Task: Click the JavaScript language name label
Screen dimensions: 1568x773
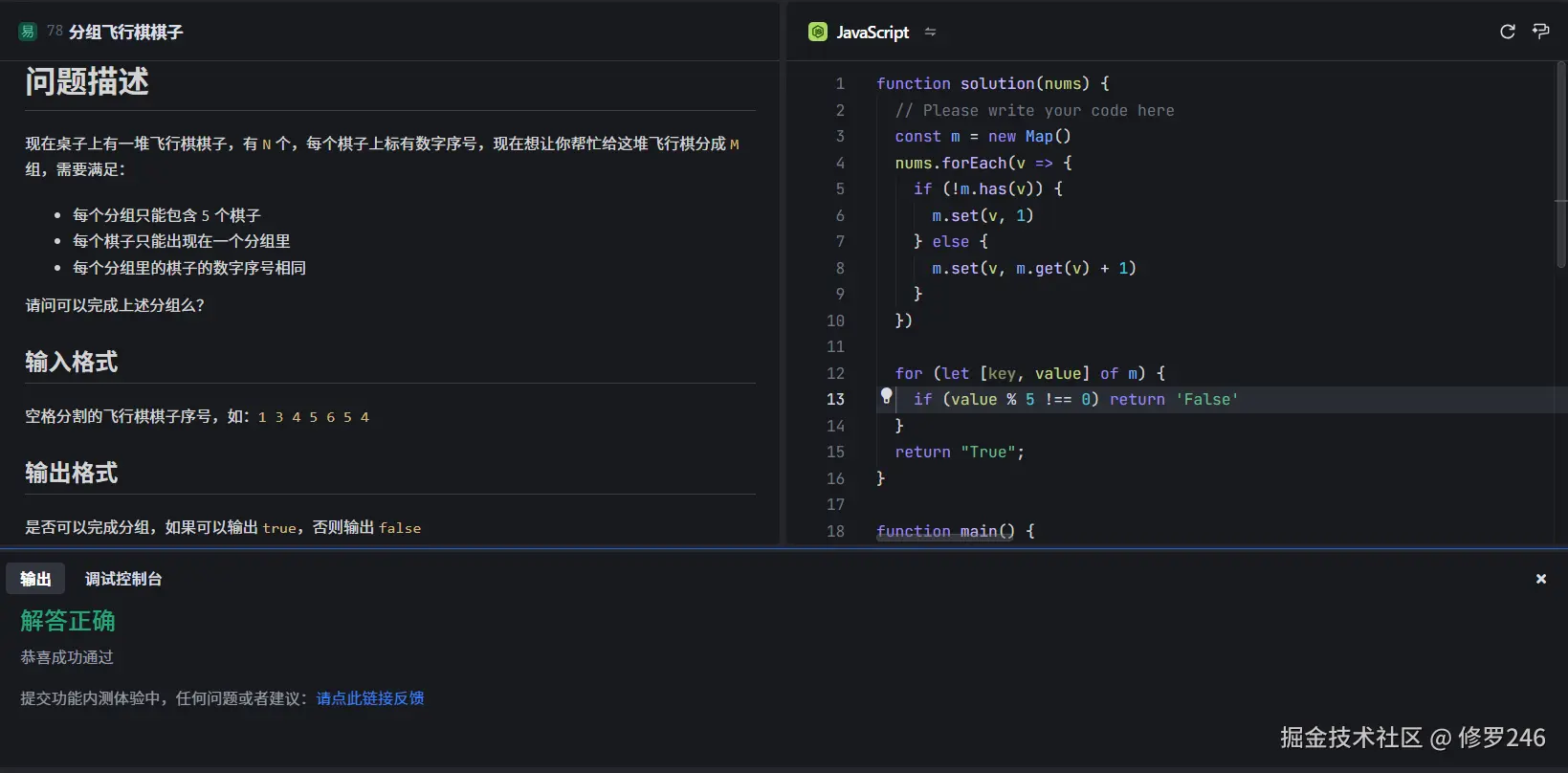Action: [872, 33]
